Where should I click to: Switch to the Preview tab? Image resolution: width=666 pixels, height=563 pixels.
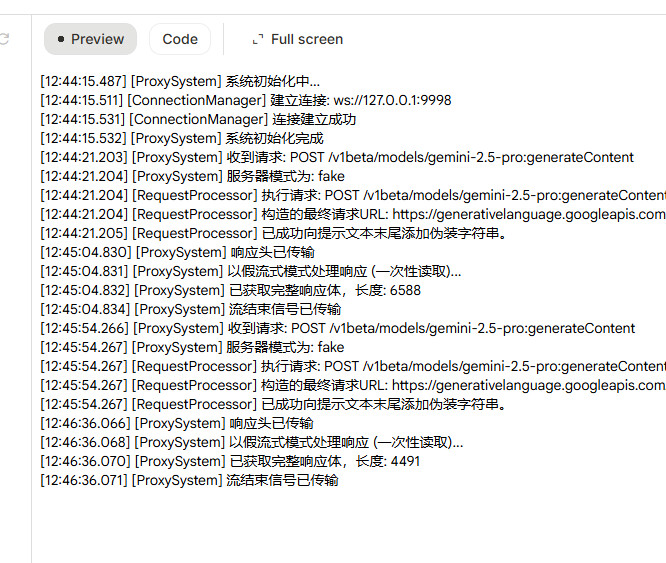[90, 39]
